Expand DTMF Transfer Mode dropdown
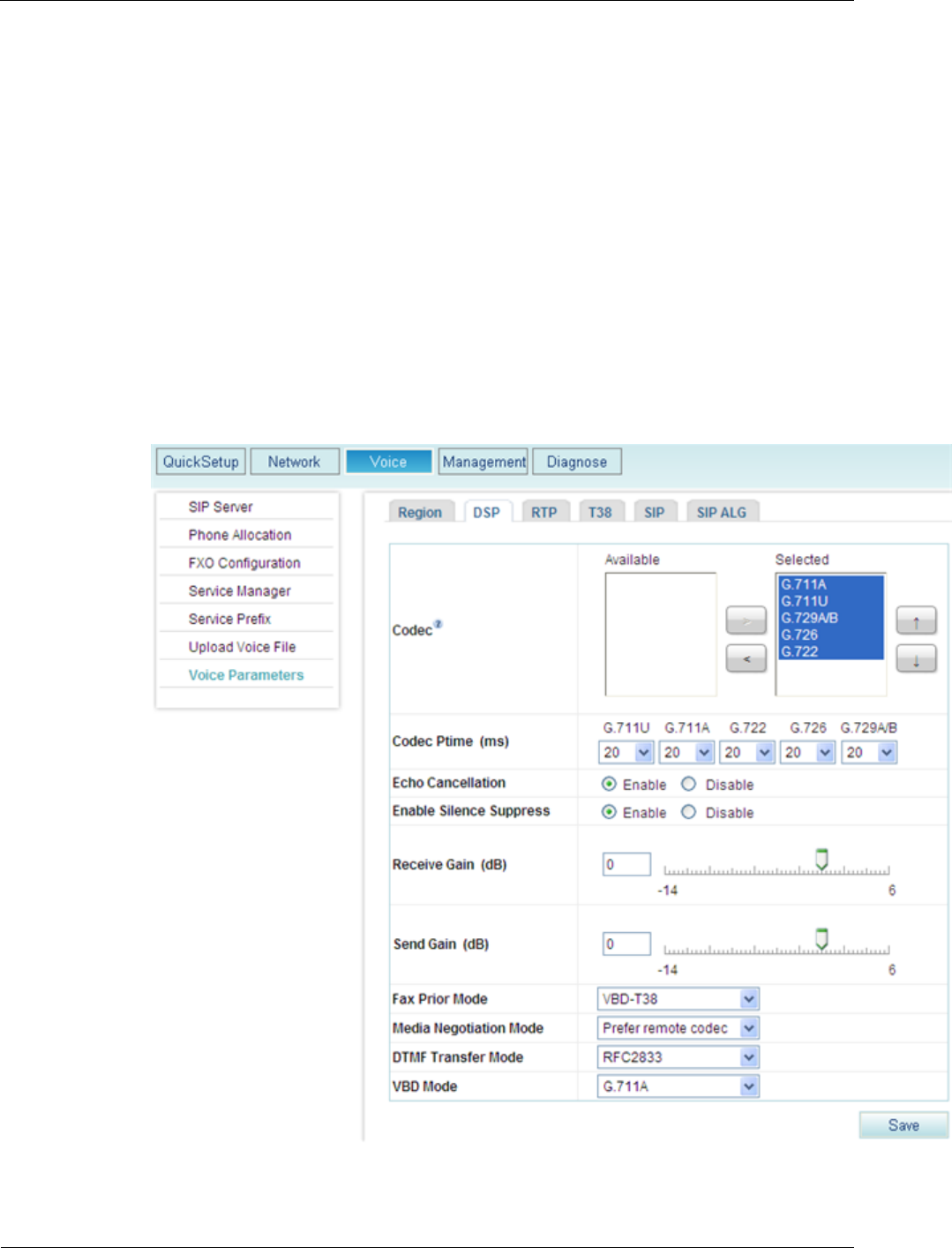The width and height of the screenshot is (952, 1248). (x=678, y=1057)
